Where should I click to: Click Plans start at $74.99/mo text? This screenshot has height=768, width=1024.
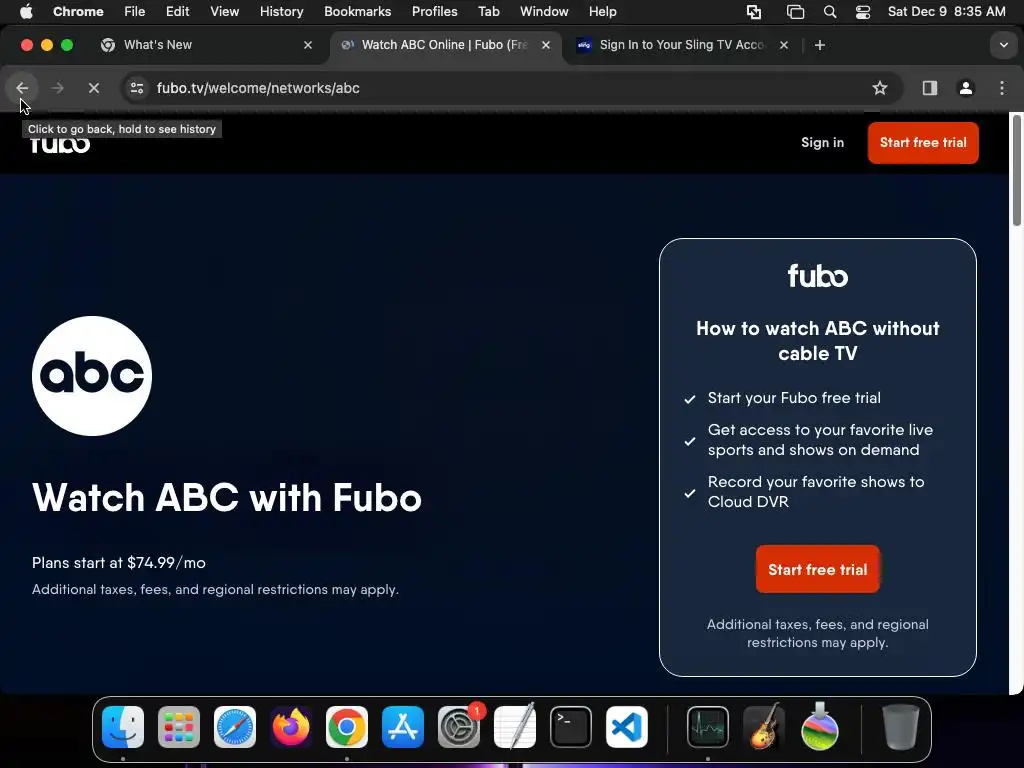coord(119,563)
